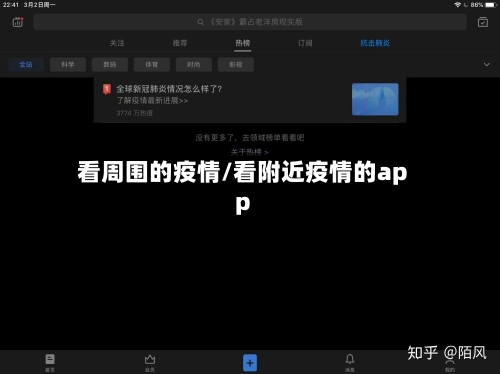Select the 科学 category chip
The width and height of the screenshot is (500, 374).
point(68,64)
